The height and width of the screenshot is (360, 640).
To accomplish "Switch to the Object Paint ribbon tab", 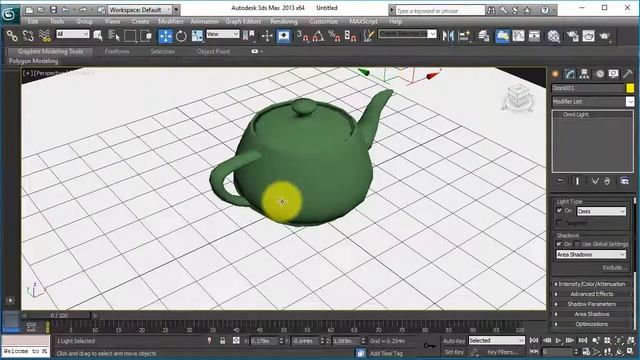I will pos(213,51).
